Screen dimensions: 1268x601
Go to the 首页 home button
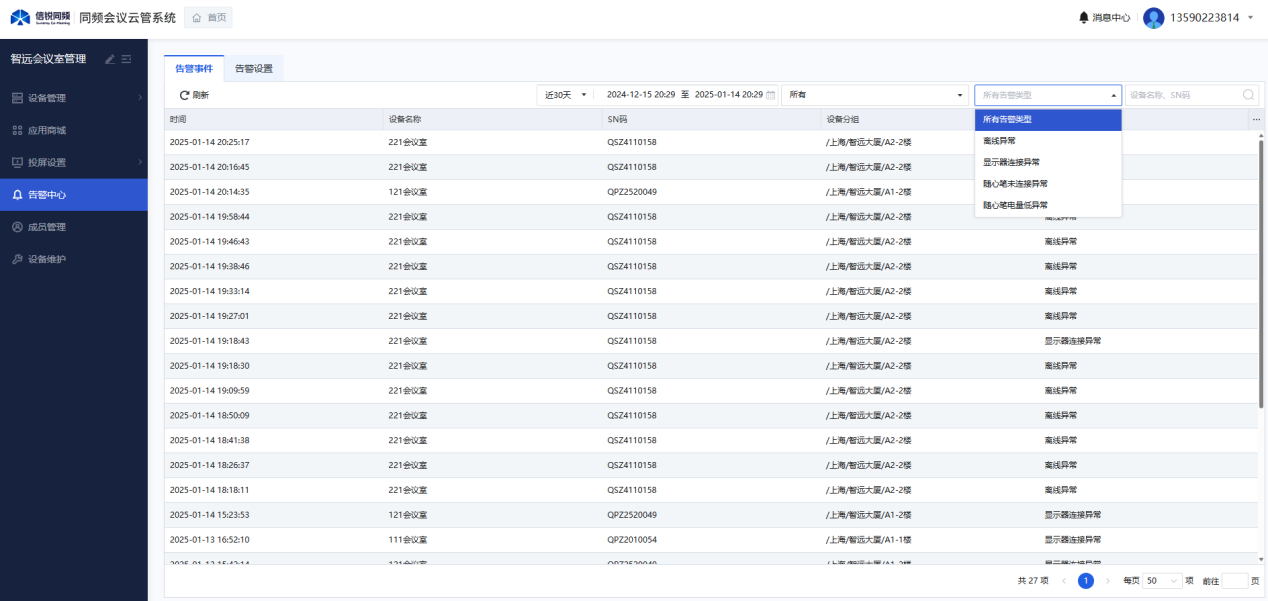pos(209,18)
